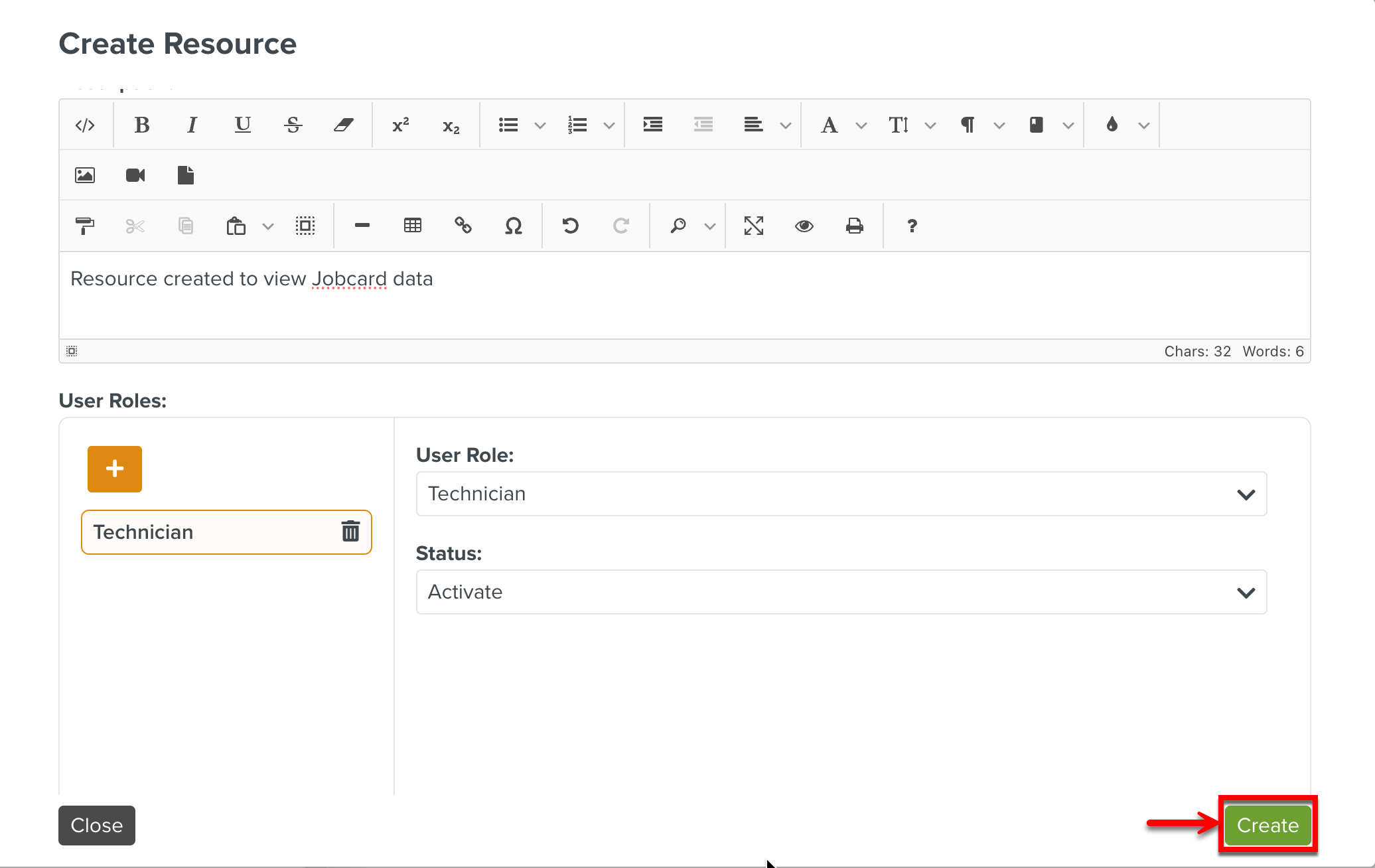This screenshot has width=1375, height=868.
Task: Apply bold formatting
Action: tap(141, 125)
